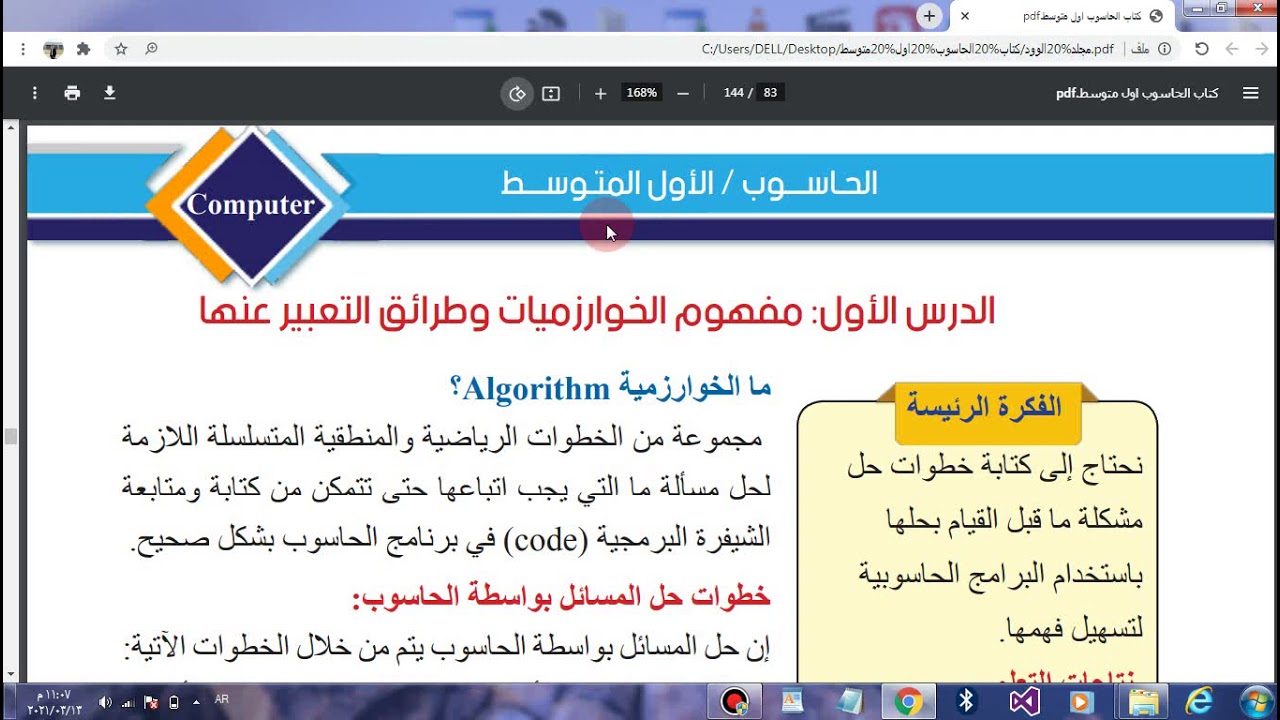The width and height of the screenshot is (1280, 720).
Task: Open a new browser tab
Action: [929, 16]
